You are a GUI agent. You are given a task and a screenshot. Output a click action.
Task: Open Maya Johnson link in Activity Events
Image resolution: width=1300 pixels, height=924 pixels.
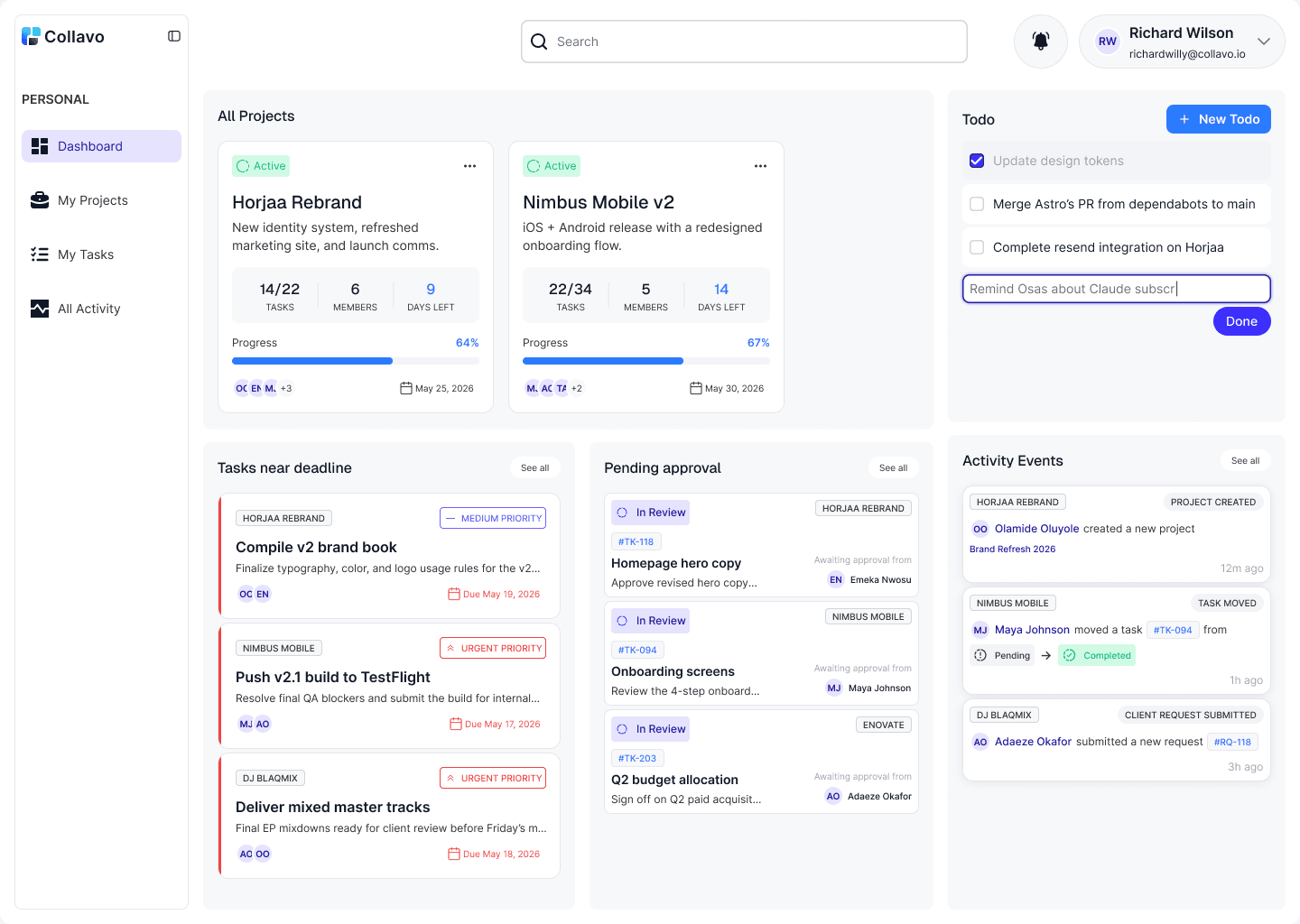click(1032, 630)
